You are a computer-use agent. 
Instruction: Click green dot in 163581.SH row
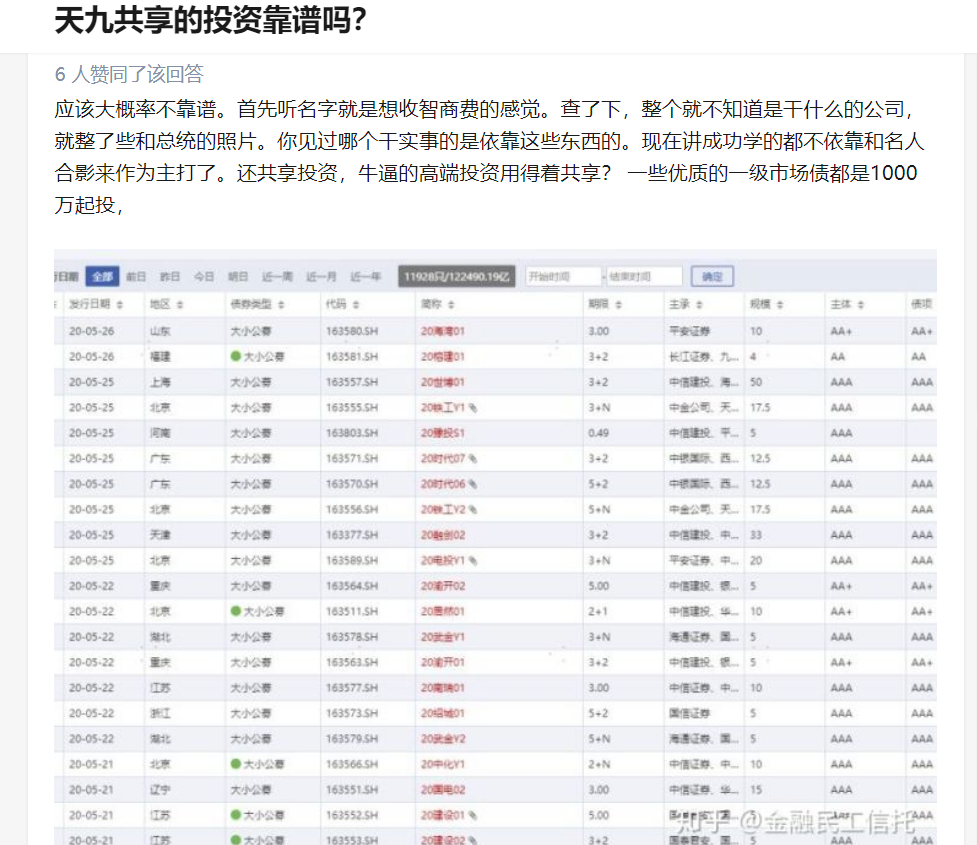click(236, 356)
